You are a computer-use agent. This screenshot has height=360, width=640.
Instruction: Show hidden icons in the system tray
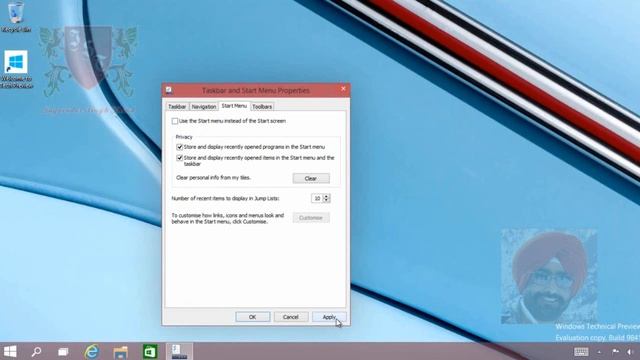(599, 352)
